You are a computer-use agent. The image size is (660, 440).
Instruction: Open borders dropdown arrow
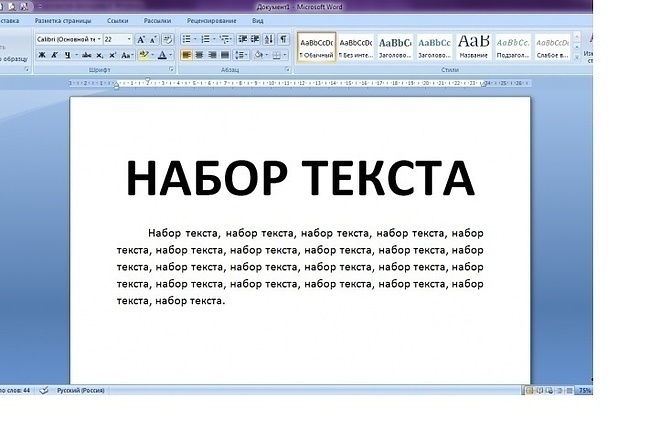click(285, 55)
